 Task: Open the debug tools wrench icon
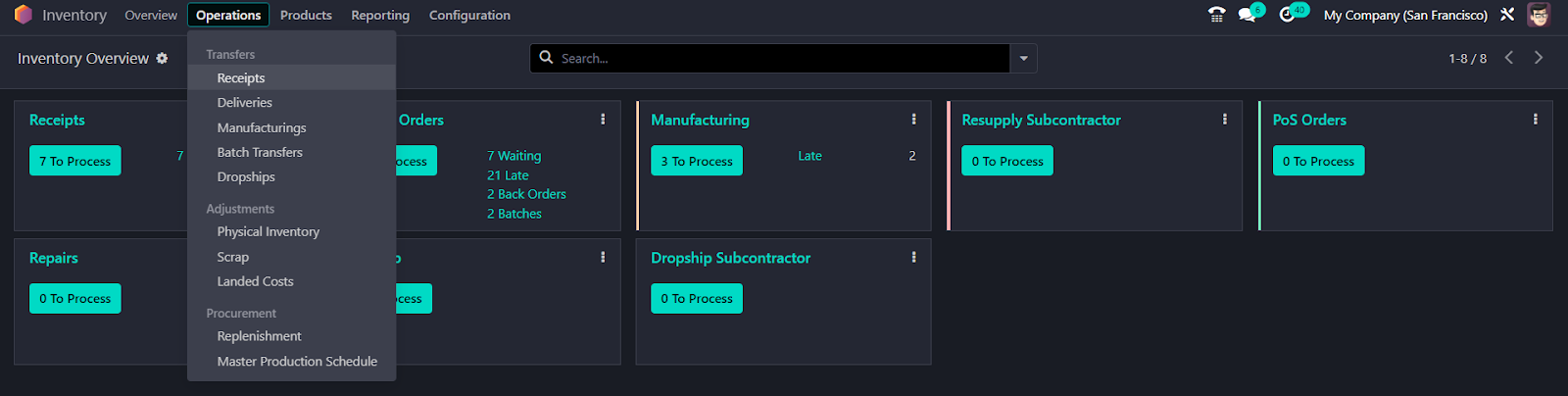(1507, 15)
